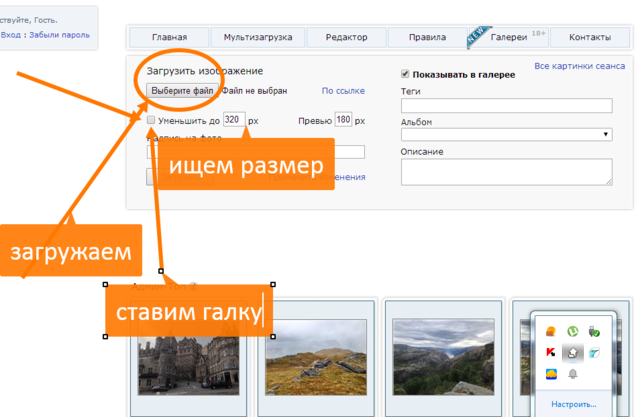Open the fjord valley thumbnail

coord(443,357)
